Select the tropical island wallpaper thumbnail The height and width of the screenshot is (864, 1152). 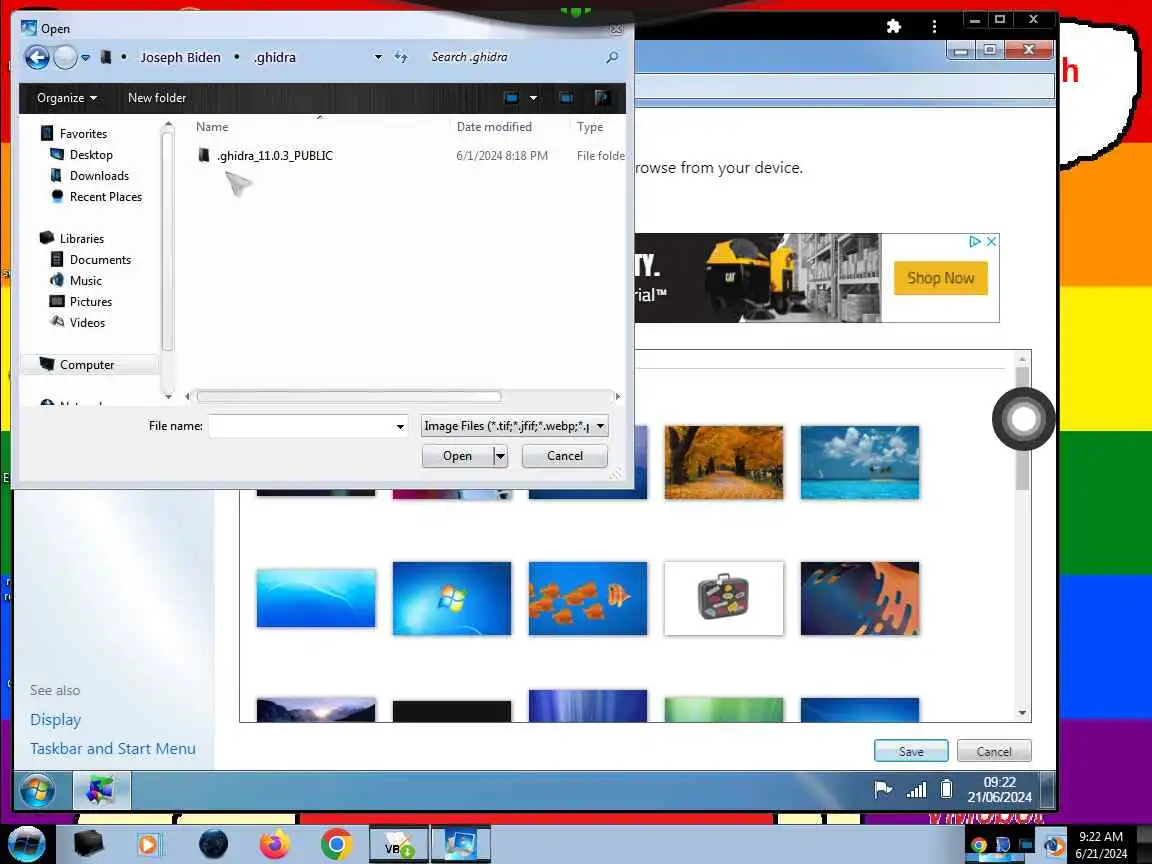[860, 462]
